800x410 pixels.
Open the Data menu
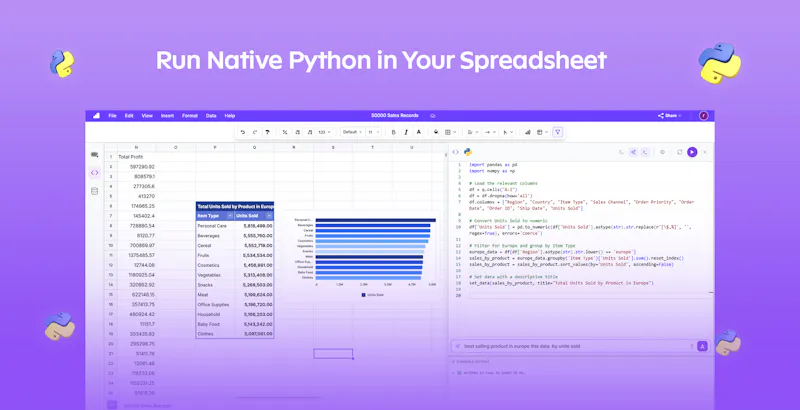211,116
